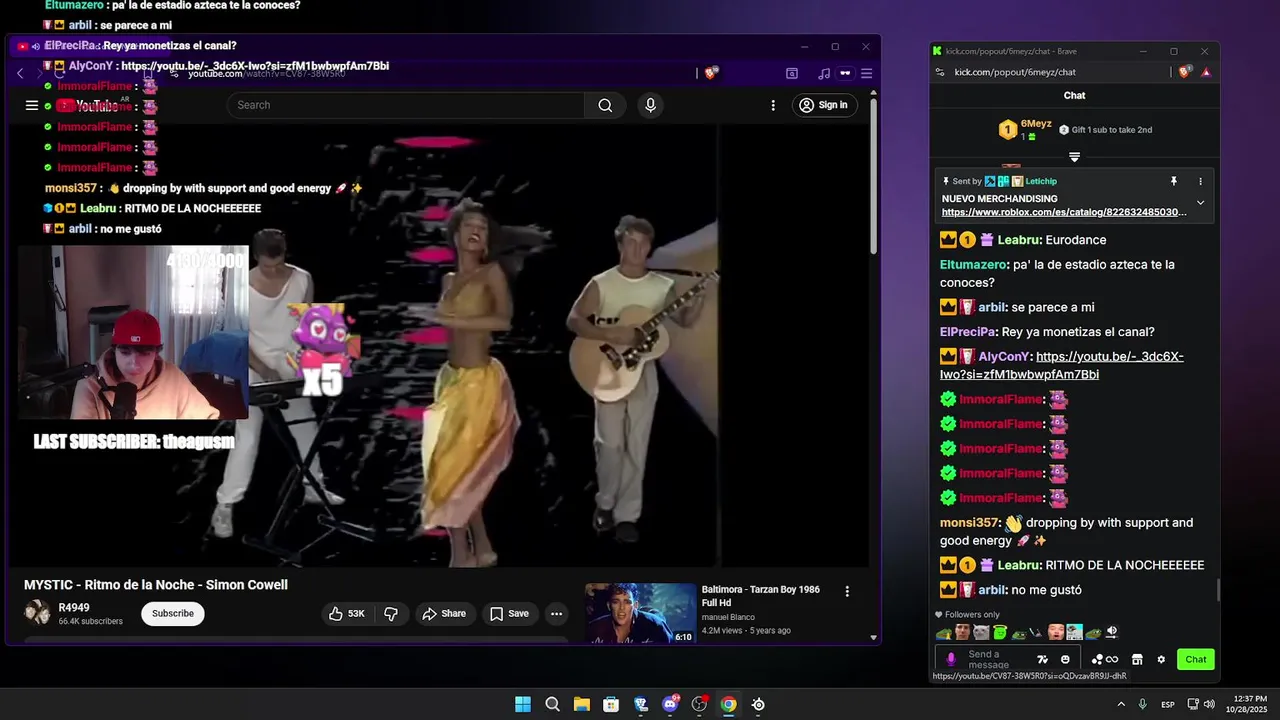This screenshot has width=1280, height=720.
Task: Open Discord from the taskbar
Action: 670,704
